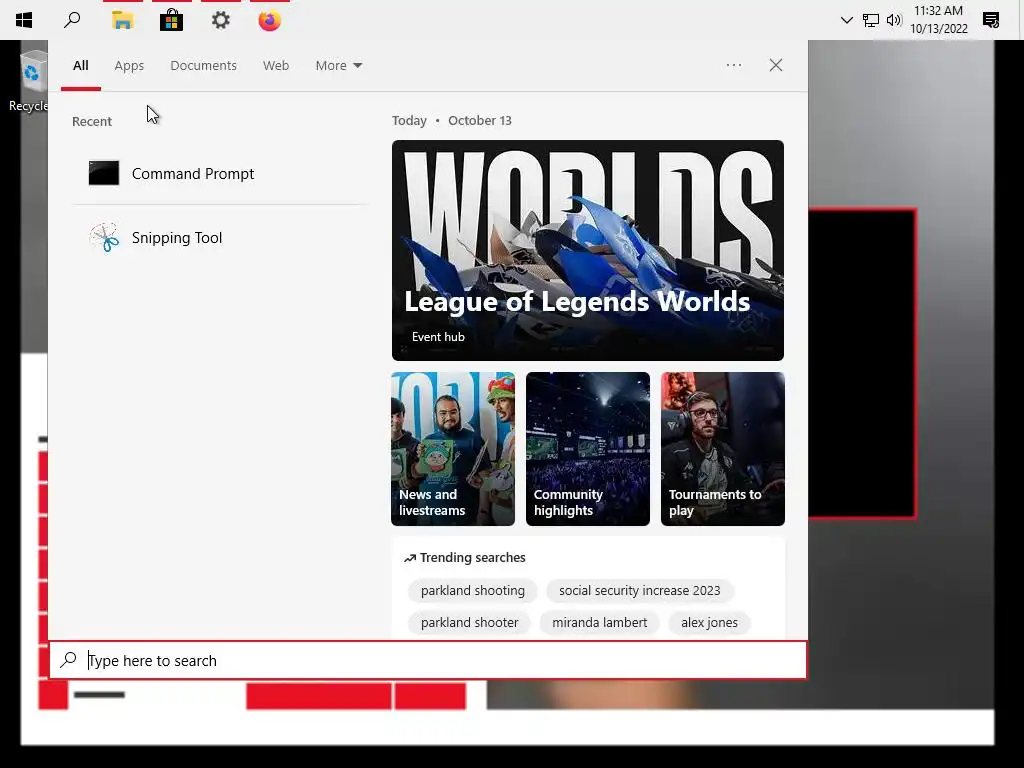The image size is (1024, 768).
Task: Focus the 'Type here to search' box
Action: pyautogui.click(x=428, y=660)
